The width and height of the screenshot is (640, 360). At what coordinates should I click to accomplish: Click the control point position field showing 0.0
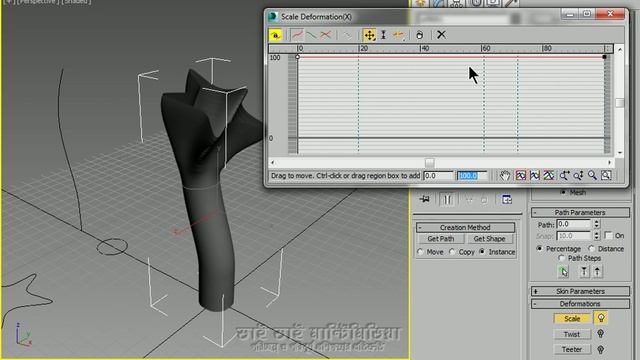[438, 176]
